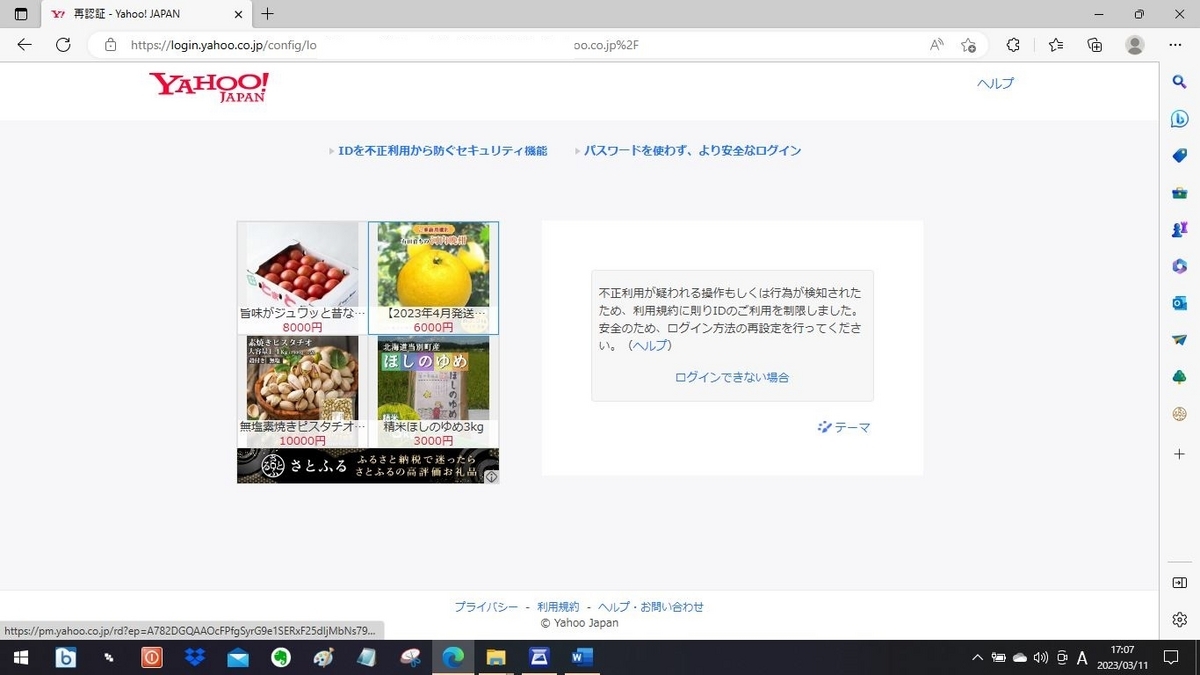Open the volume control in tray
Image resolution: width=1200 pixels, height=675 pixels.
[1040, 657]
